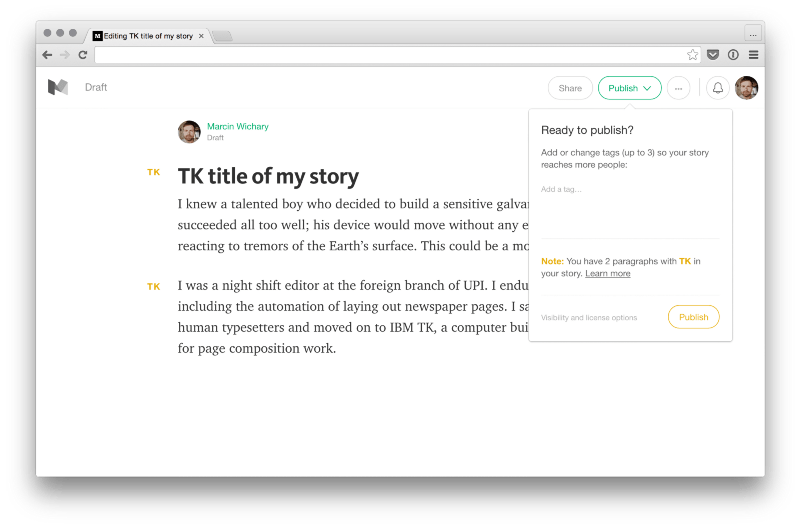Open the Chrome hamburger menu

[753, 55]
